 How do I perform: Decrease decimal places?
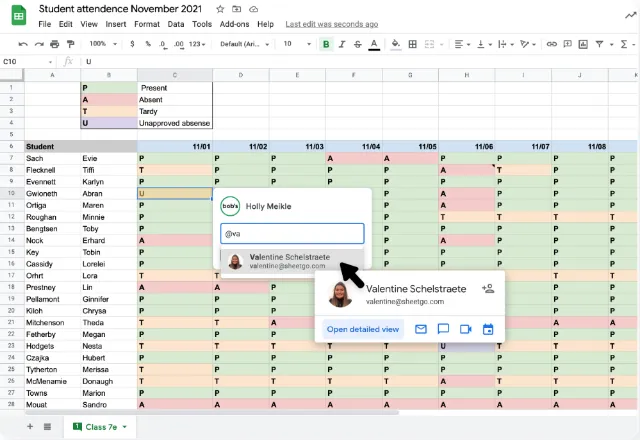(163, 44)
